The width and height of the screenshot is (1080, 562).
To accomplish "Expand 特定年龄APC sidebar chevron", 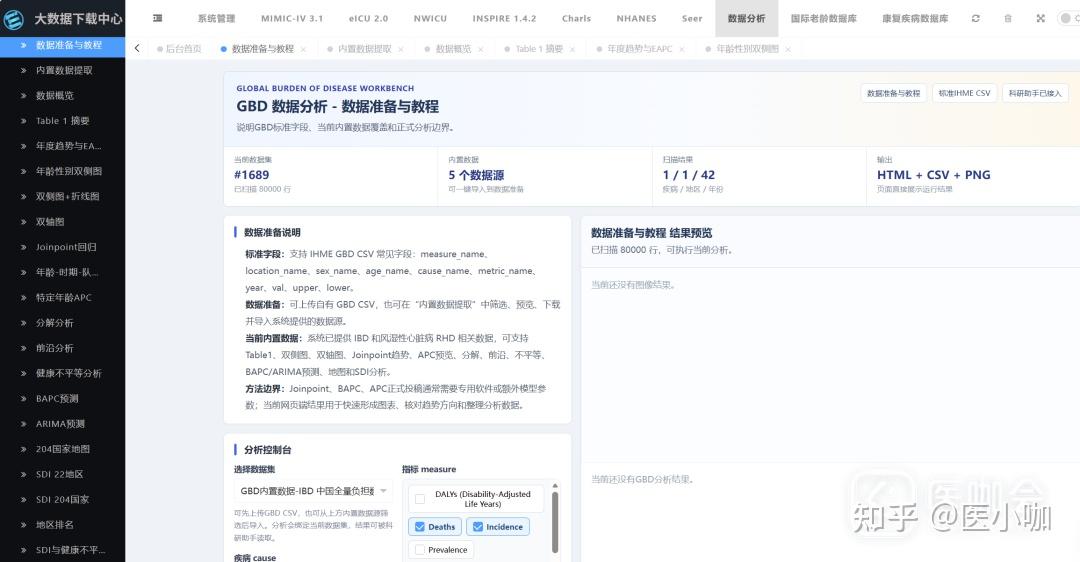I will coord(23,298).
